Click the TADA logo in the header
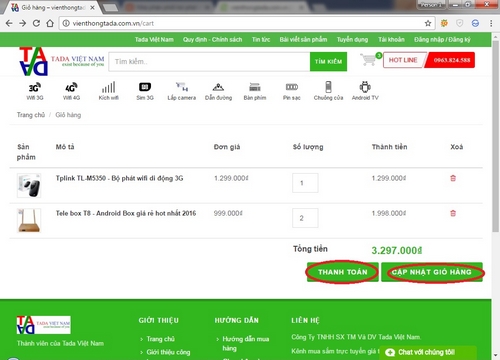 point(62,61)
